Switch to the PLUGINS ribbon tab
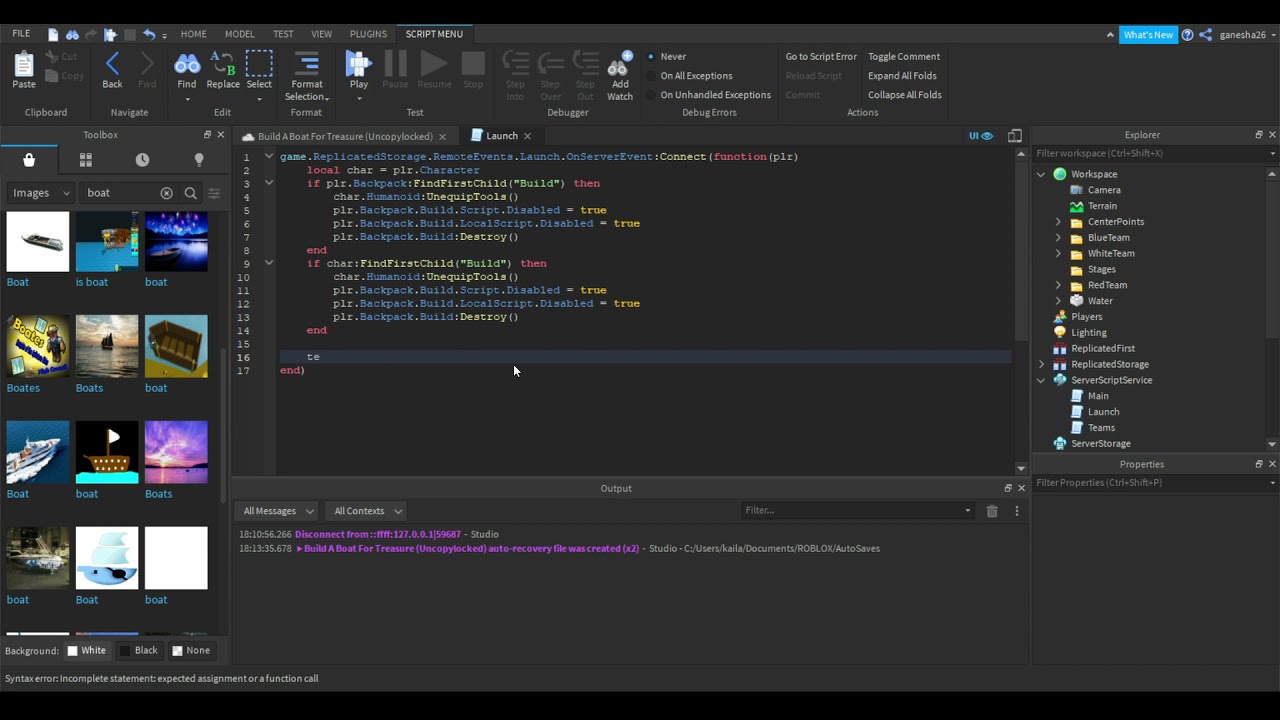 coord(368,34)
